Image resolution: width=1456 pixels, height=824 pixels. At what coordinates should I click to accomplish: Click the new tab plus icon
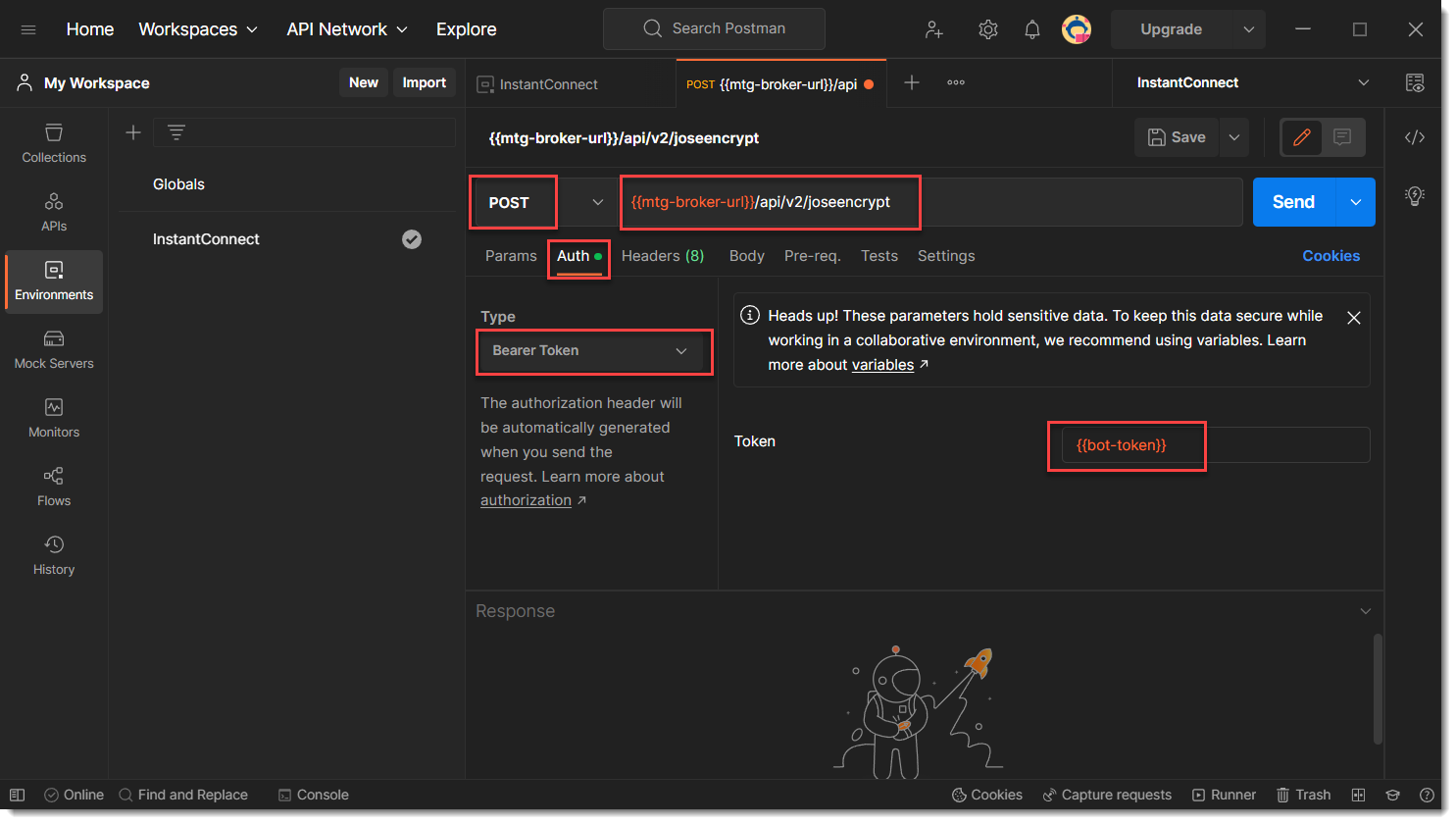tap(912, 83)
